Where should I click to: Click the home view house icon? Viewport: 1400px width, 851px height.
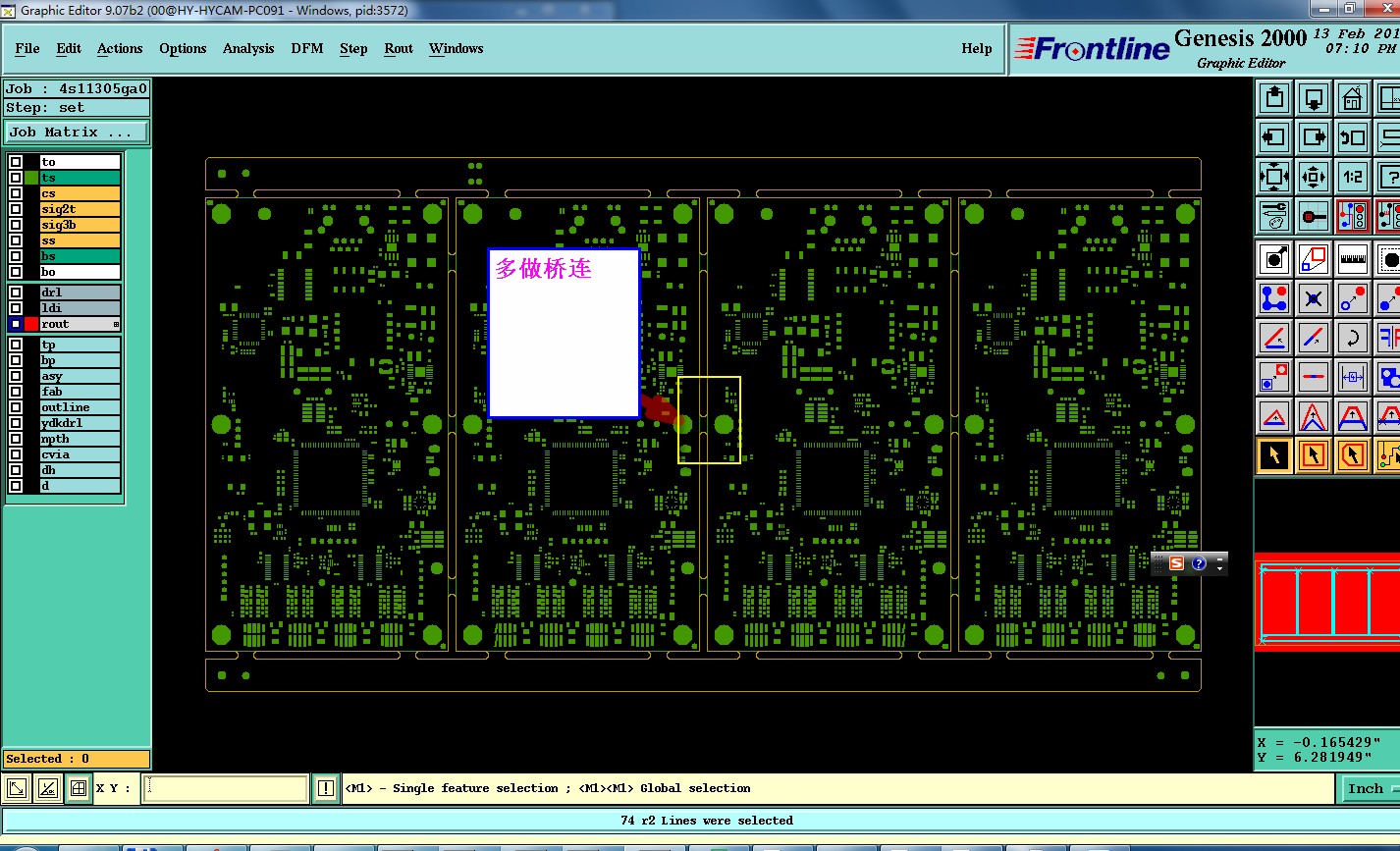[x=1353, y=98]
